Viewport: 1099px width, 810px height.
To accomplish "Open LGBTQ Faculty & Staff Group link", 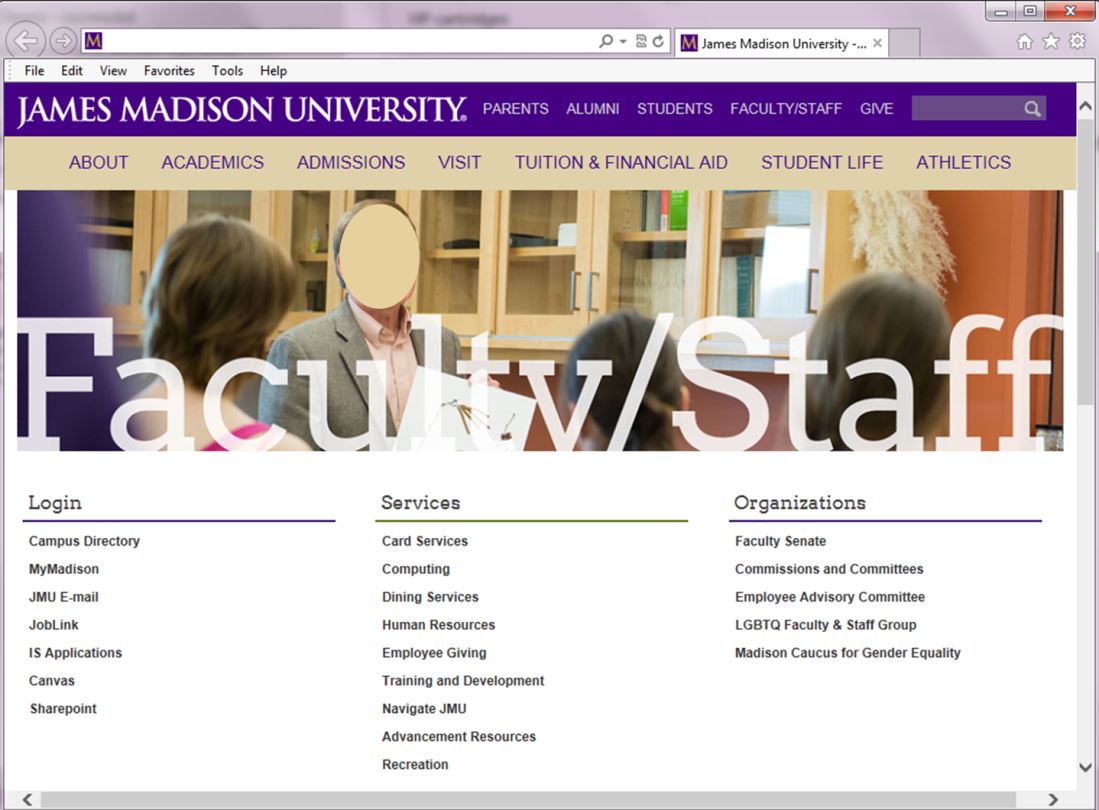I will click(x=825, y=625).
